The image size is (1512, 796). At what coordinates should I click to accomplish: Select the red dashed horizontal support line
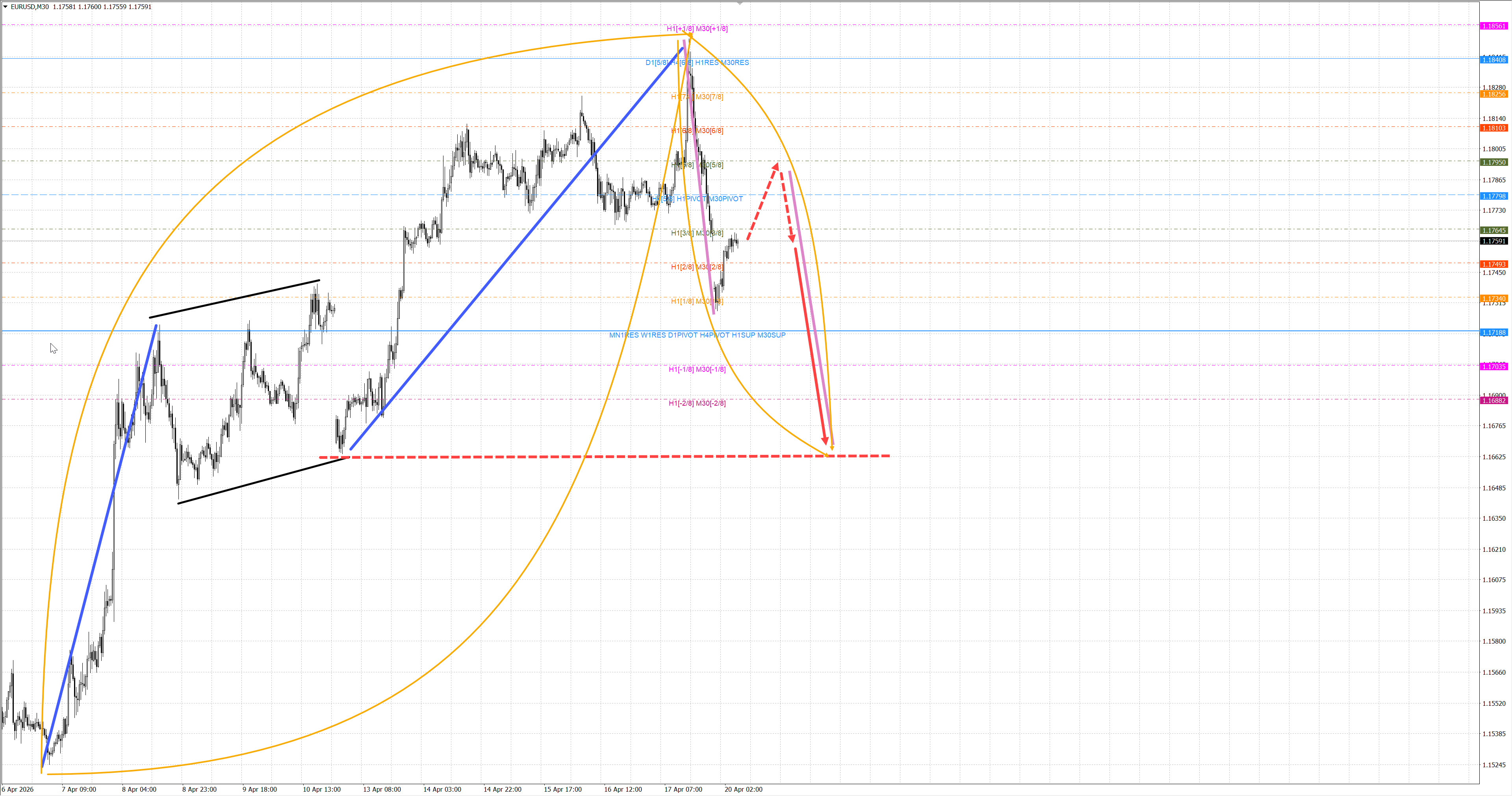(605, 456)
